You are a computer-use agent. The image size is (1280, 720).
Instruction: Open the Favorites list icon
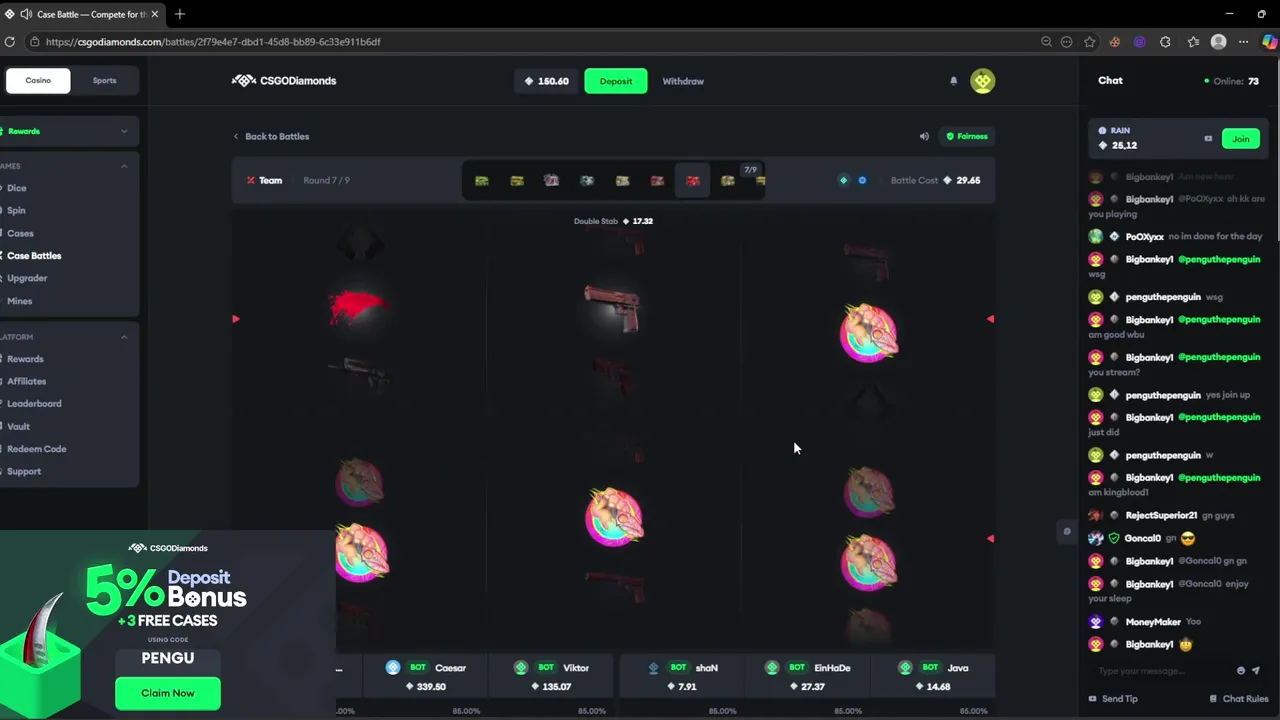tap(1193, 42)
